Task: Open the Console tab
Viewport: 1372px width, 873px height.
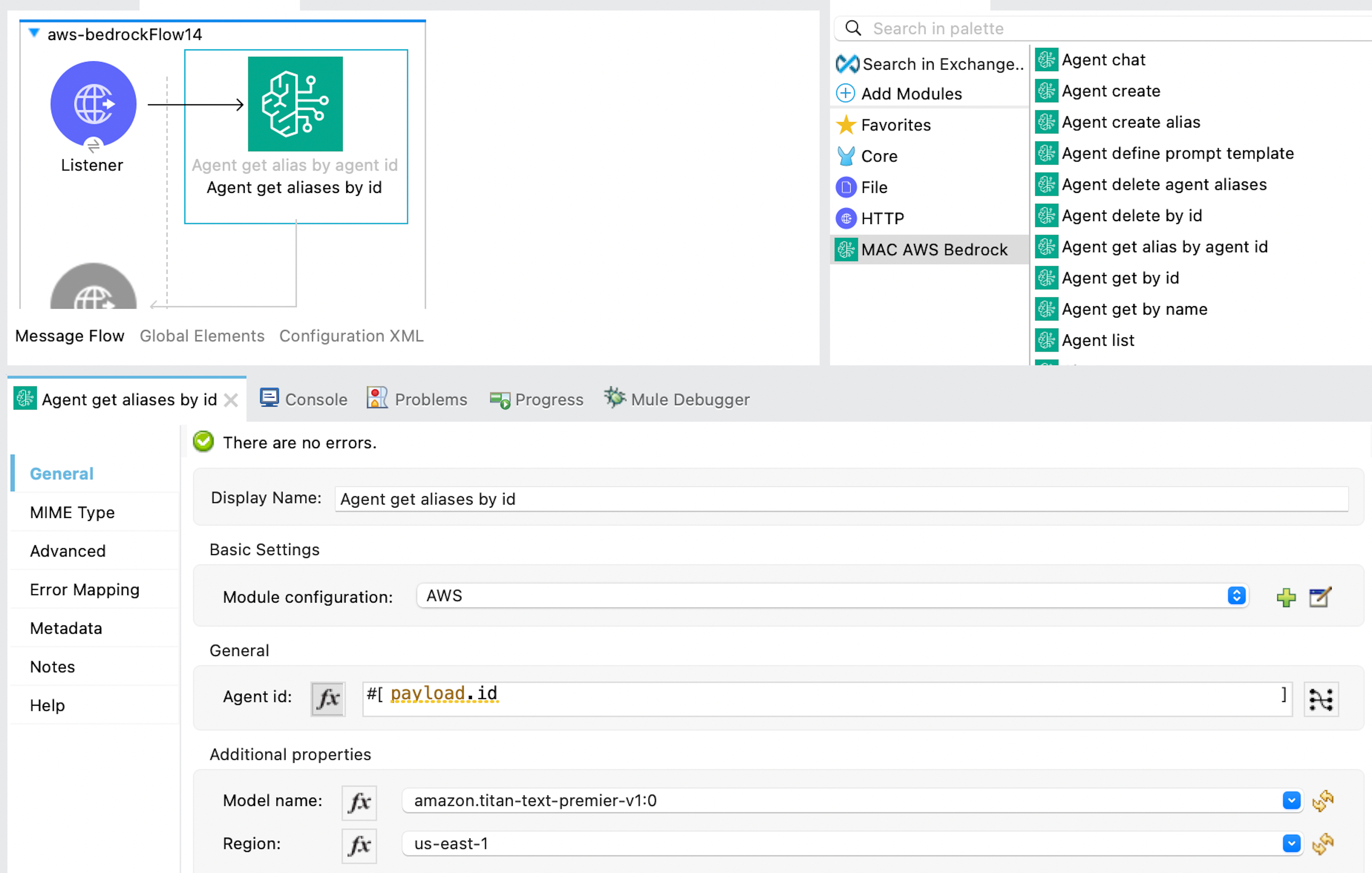Action: click(x=304, y=399)
